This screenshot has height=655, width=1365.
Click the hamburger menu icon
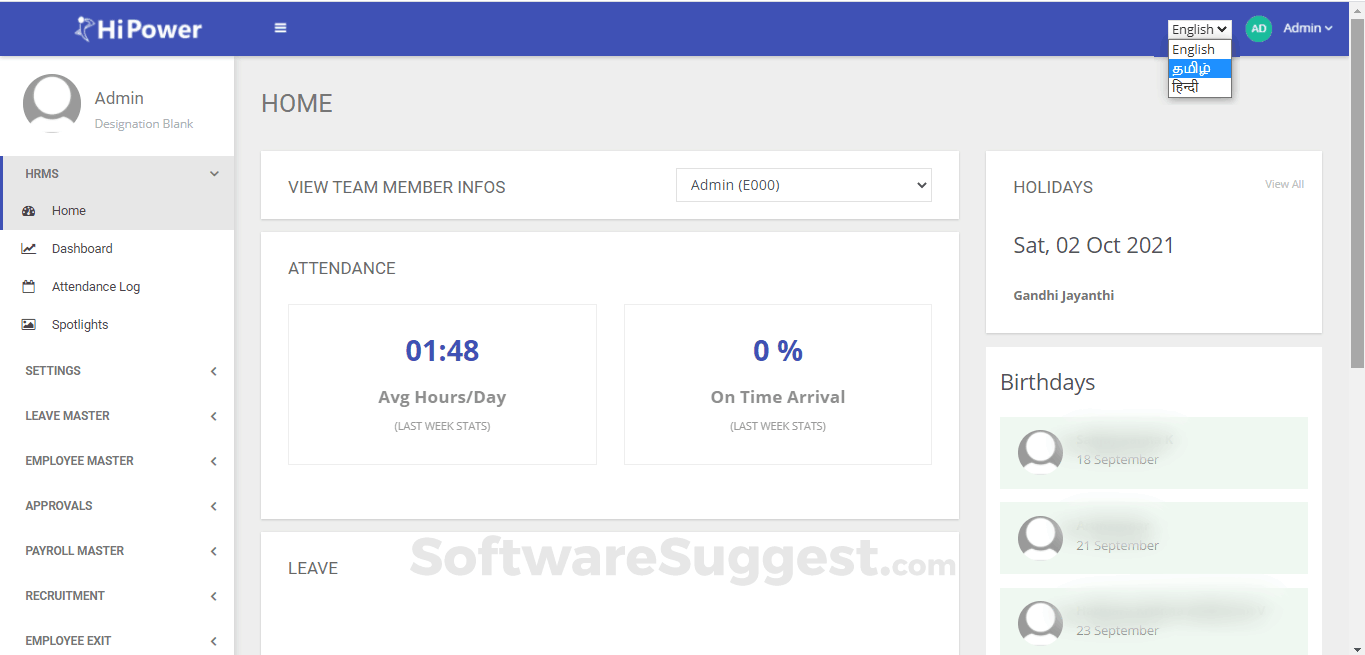pos(281,28)
